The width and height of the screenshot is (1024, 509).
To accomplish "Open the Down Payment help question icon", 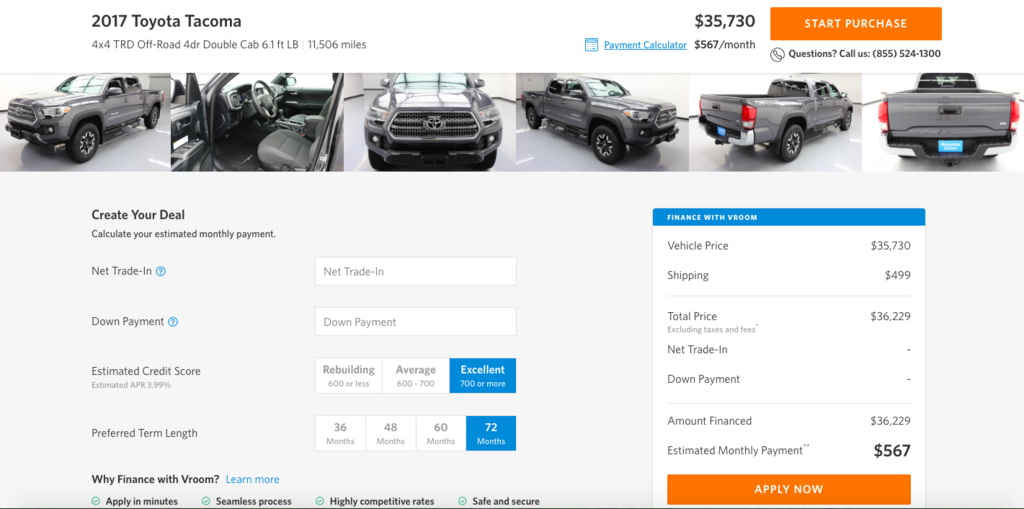I will [x=173, y=322].
